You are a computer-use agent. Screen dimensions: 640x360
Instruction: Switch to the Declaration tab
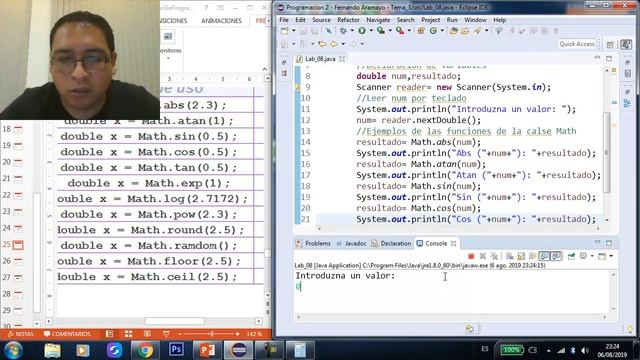tap(391, 243)
